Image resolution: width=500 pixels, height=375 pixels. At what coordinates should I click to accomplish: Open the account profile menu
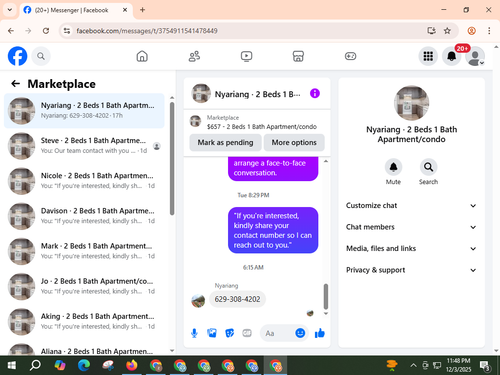[475, 56]
